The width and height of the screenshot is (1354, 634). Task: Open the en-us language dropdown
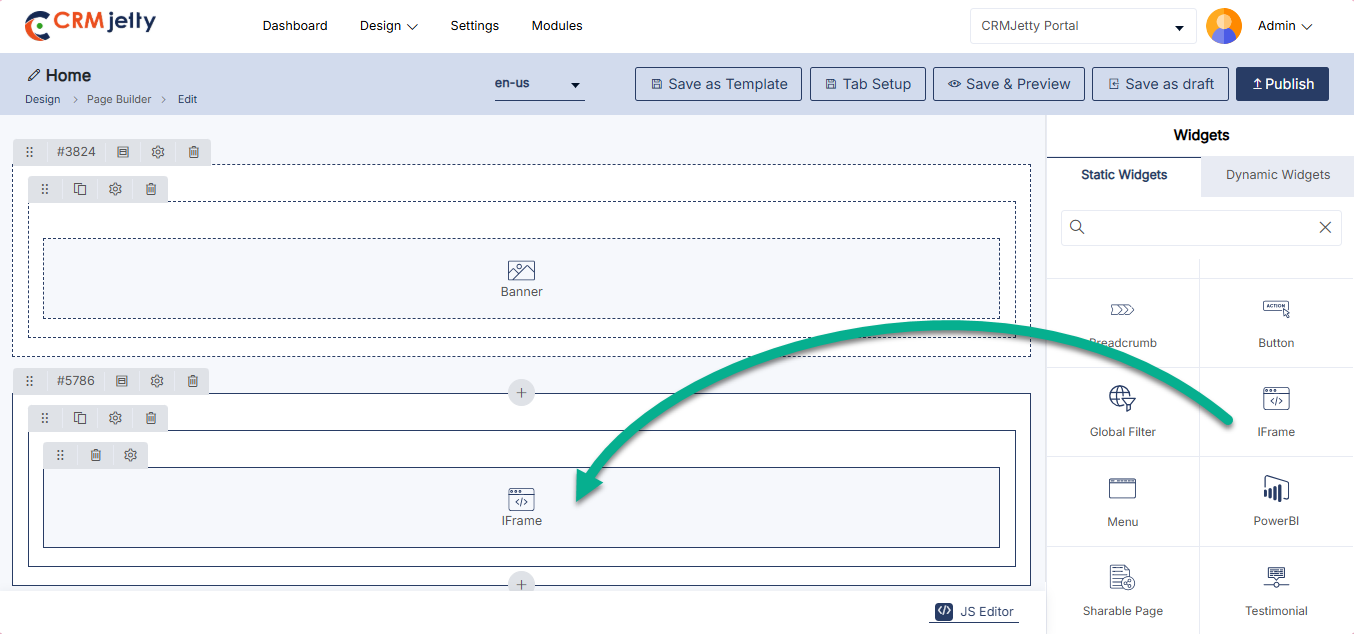point(538,84)
